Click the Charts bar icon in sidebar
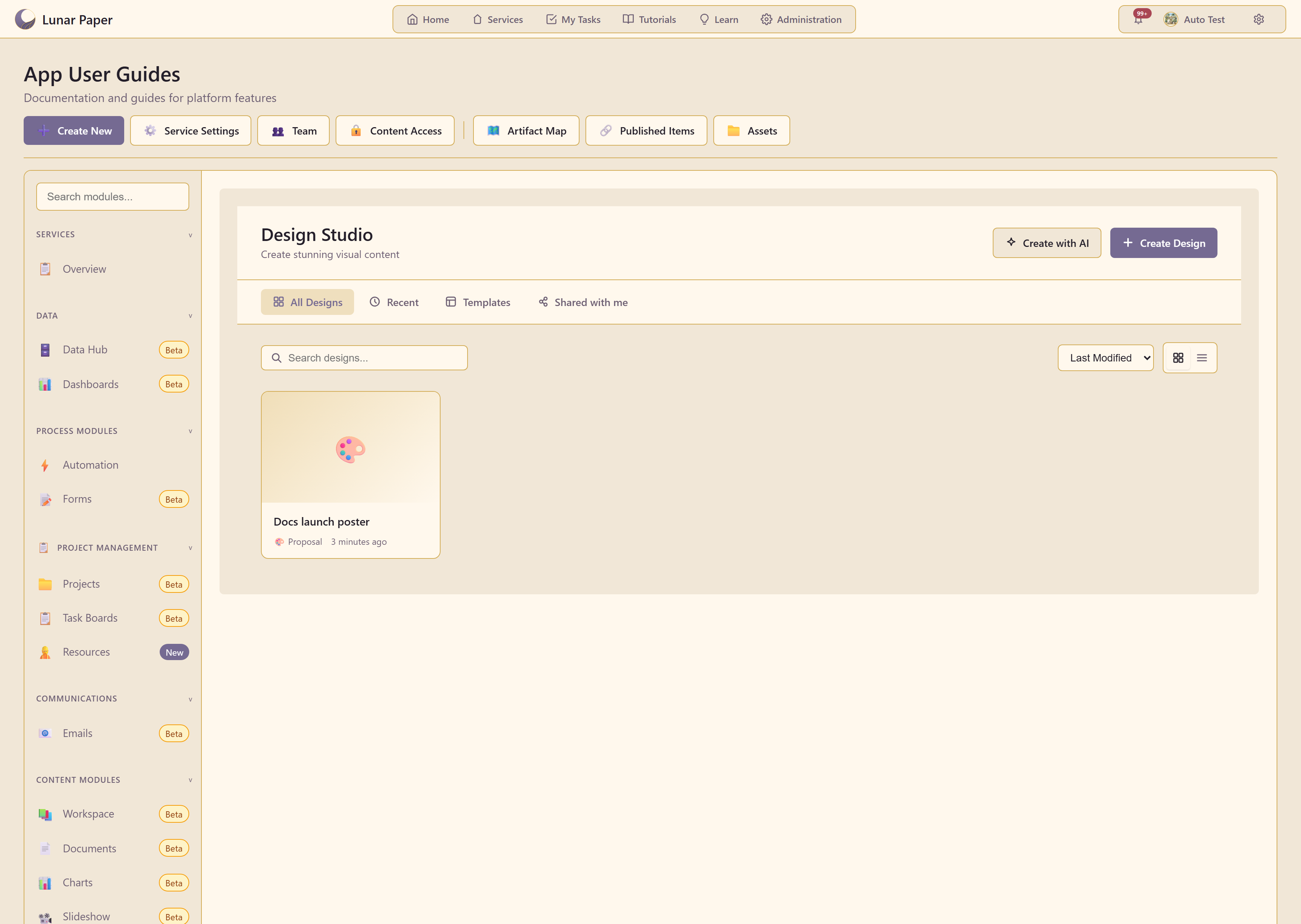The height and width of the screenshot is (924, 1301). click(x=45, y=883)
